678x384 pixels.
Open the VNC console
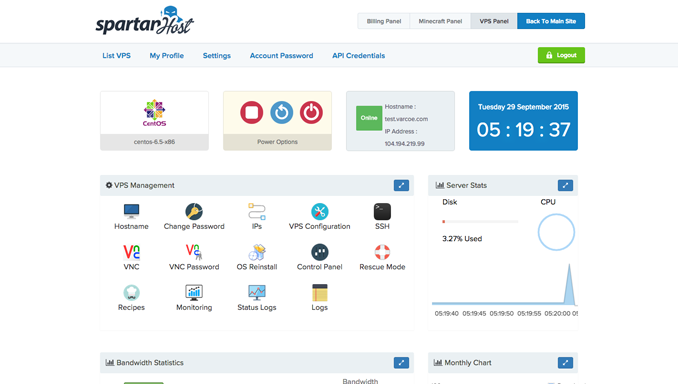click(131, 252)
